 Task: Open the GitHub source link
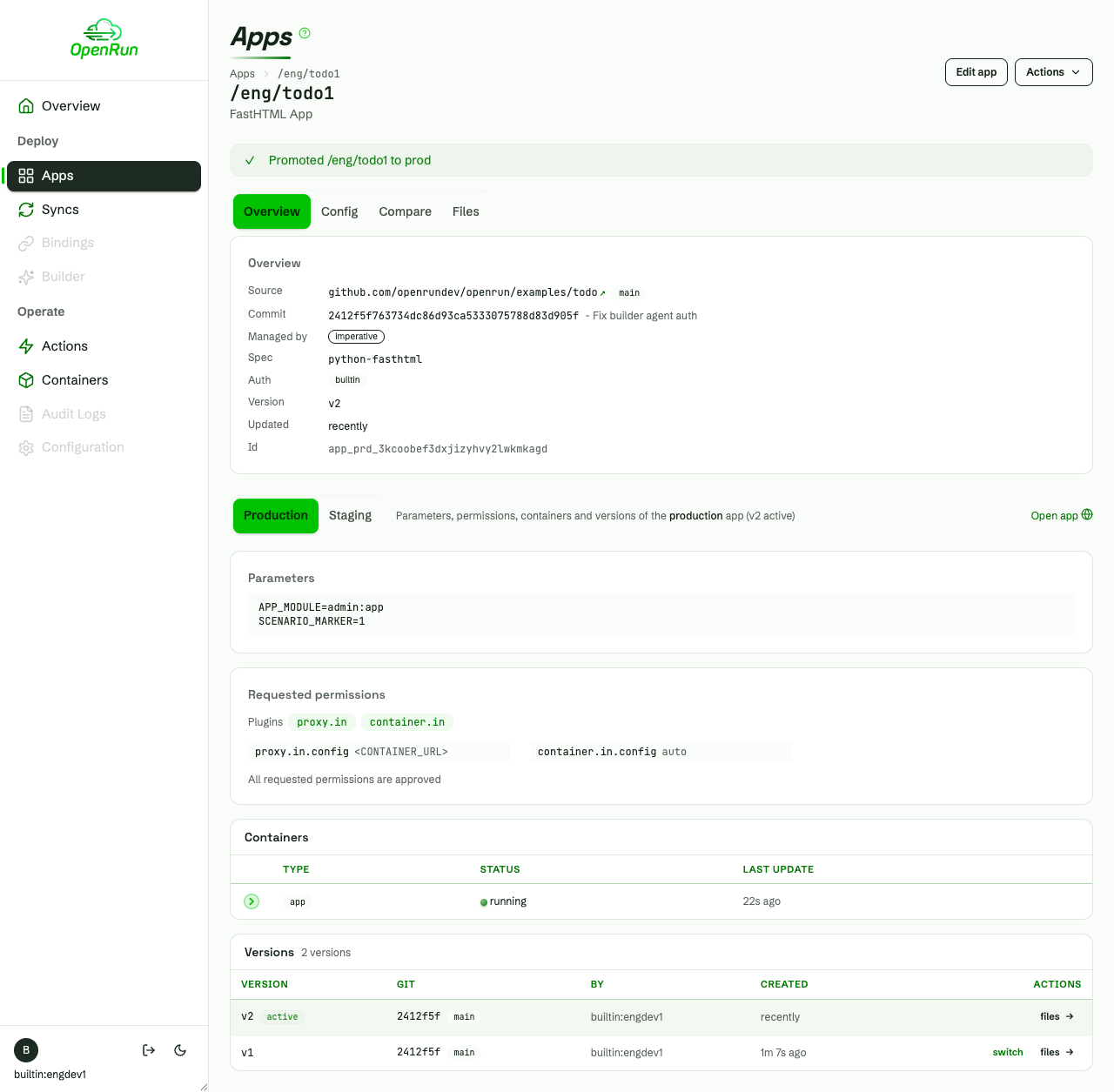[x=466, y=292]
